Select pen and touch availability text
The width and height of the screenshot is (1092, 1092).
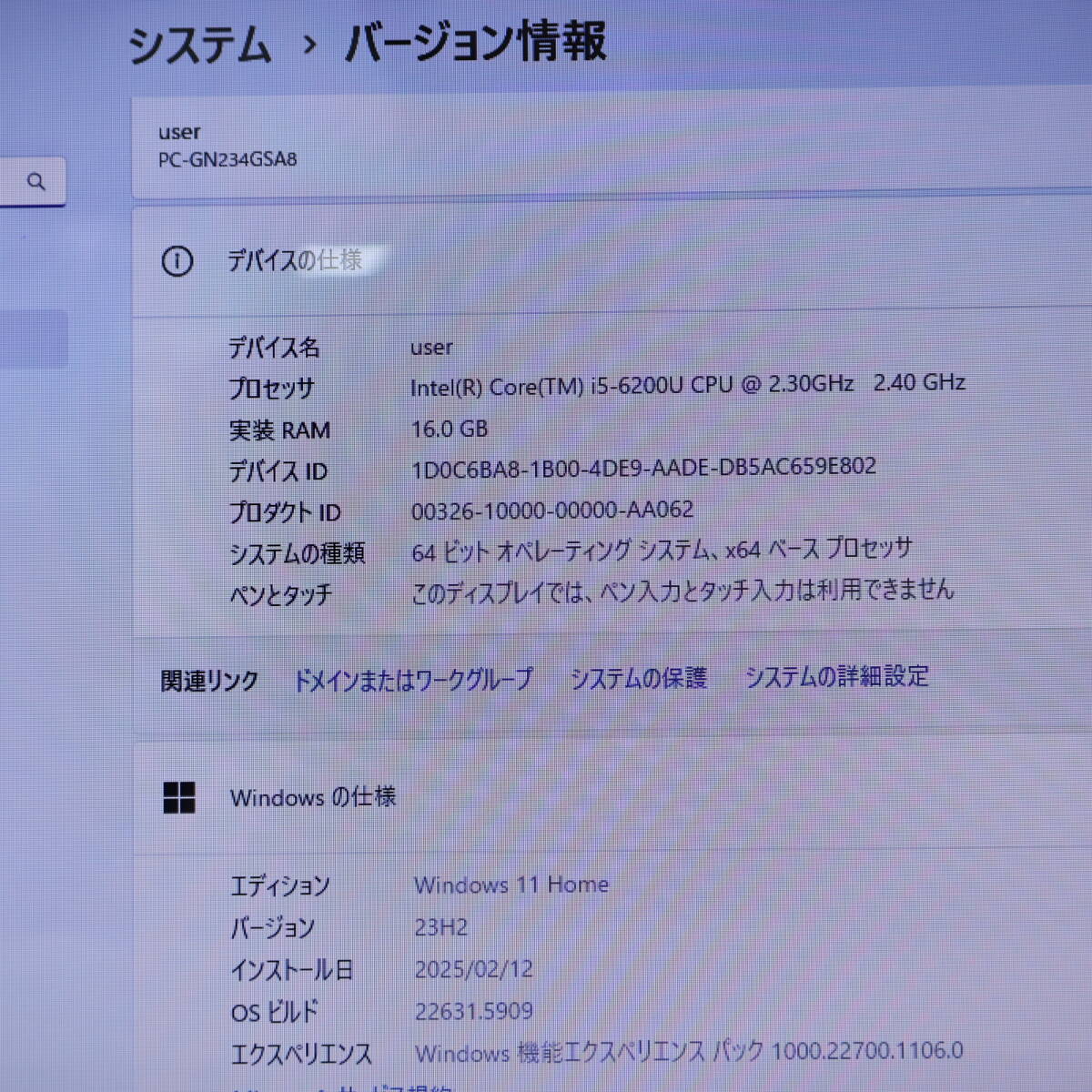(682, 591)
